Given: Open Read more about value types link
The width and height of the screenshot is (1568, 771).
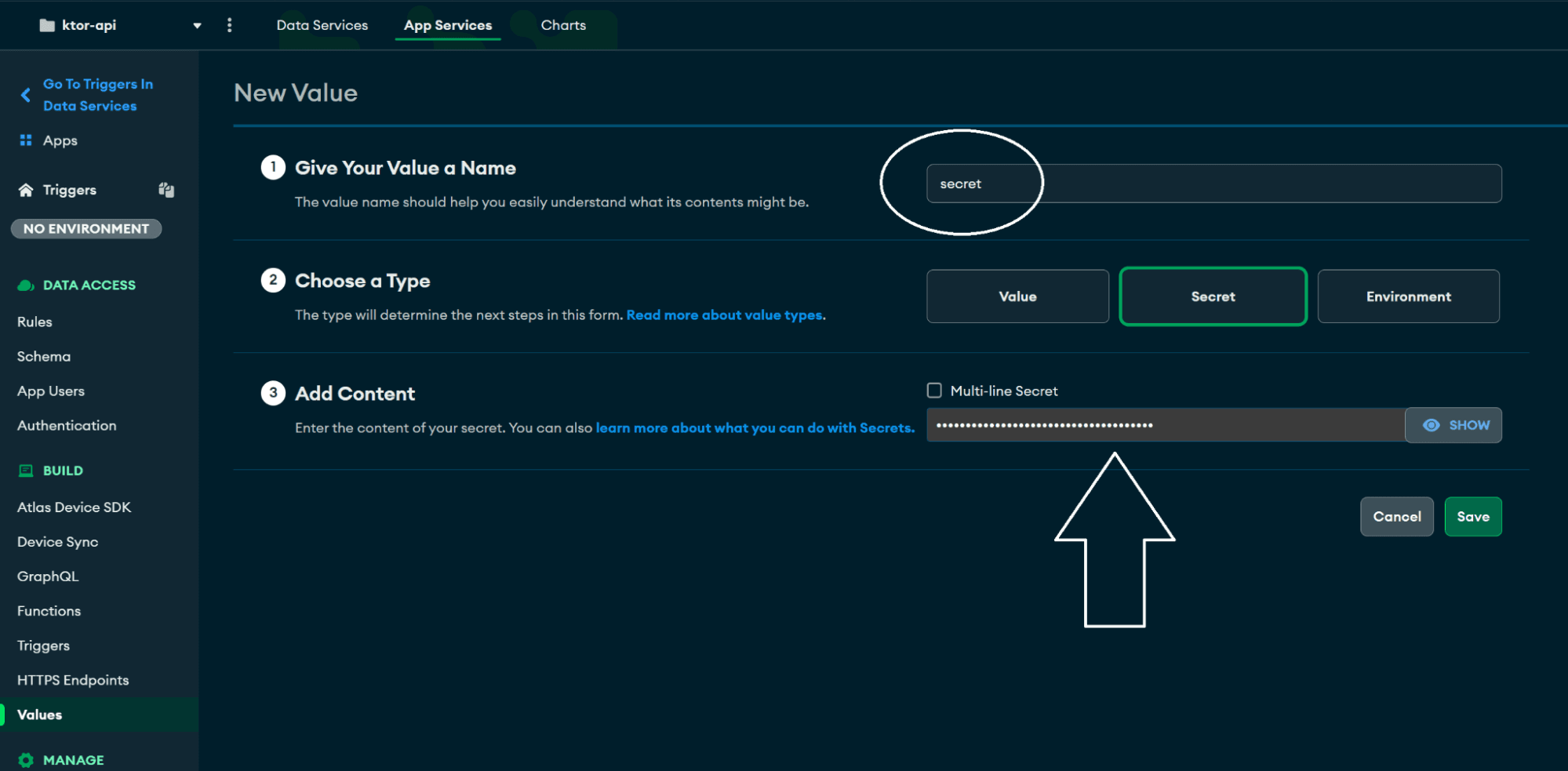Looking at the screenshot, I should (x=725, y=315).
